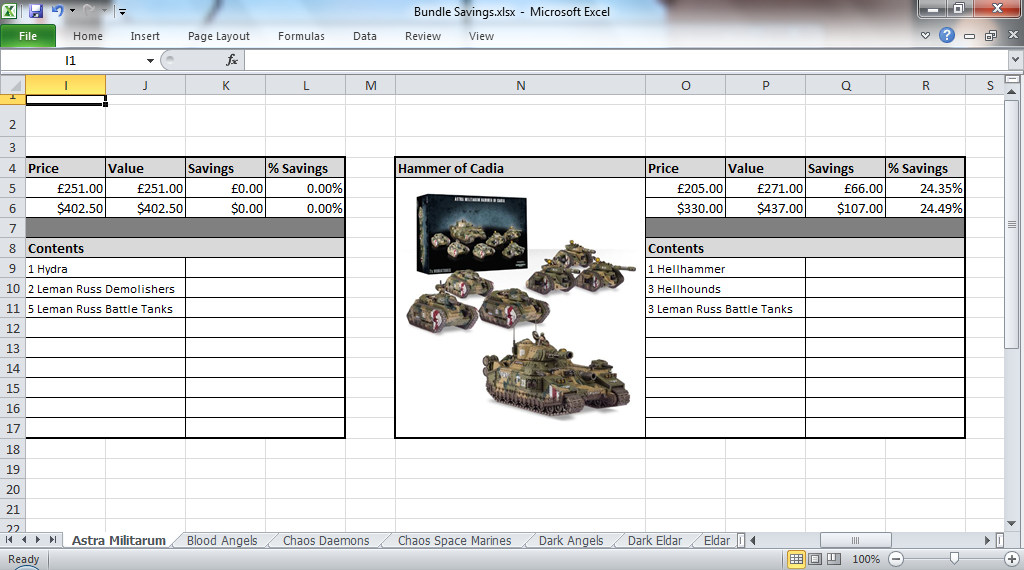Minimize the workbook window icon

click(x=970, y=36)
